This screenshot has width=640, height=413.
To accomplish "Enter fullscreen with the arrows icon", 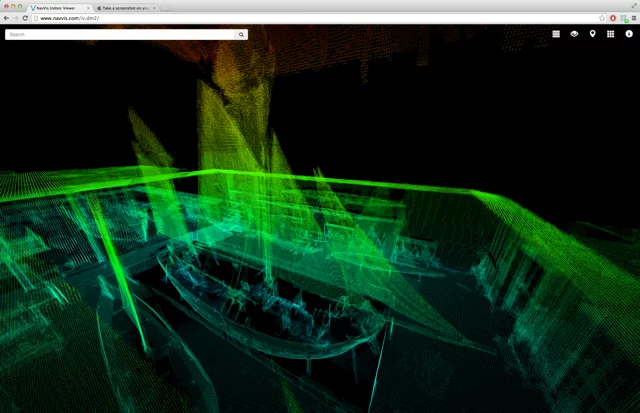I will tap(634, 5).
